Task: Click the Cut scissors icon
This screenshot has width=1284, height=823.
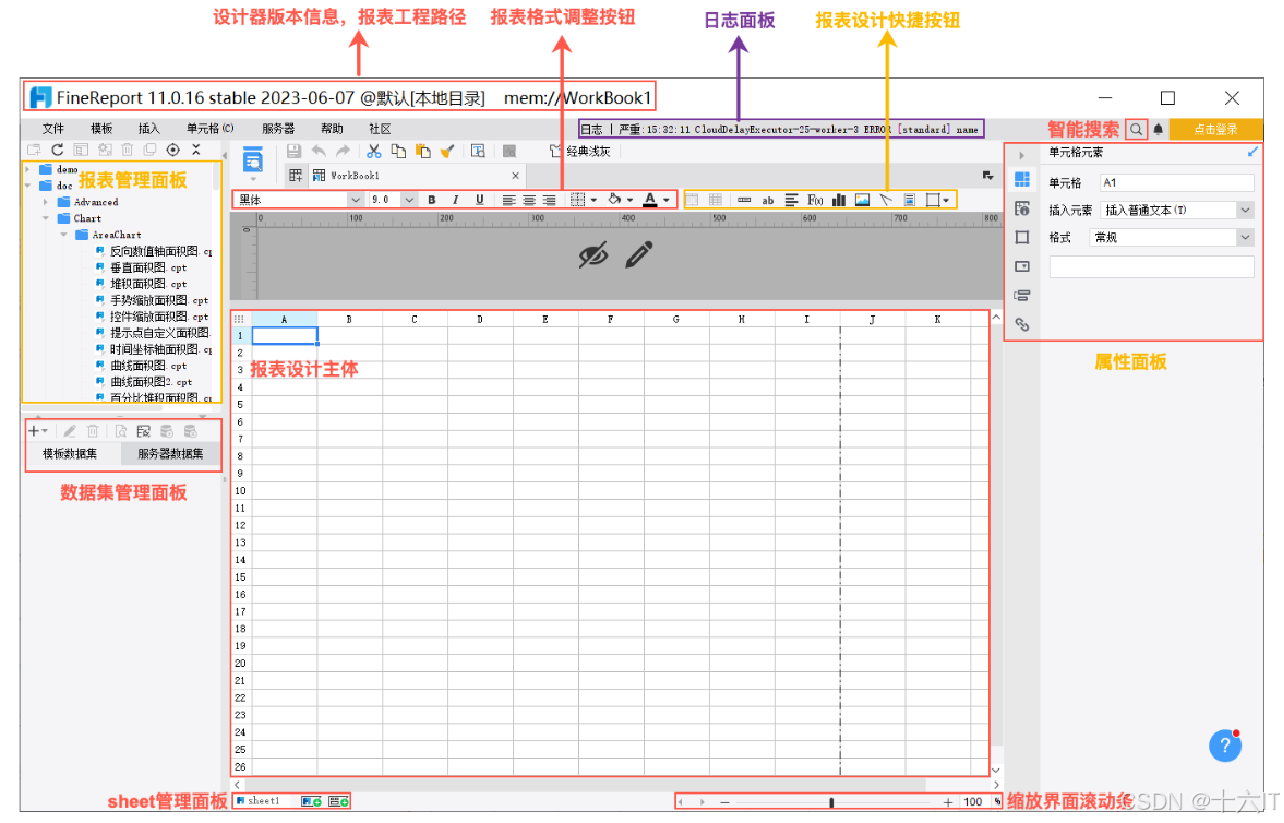Action: (x=374, y=151)
